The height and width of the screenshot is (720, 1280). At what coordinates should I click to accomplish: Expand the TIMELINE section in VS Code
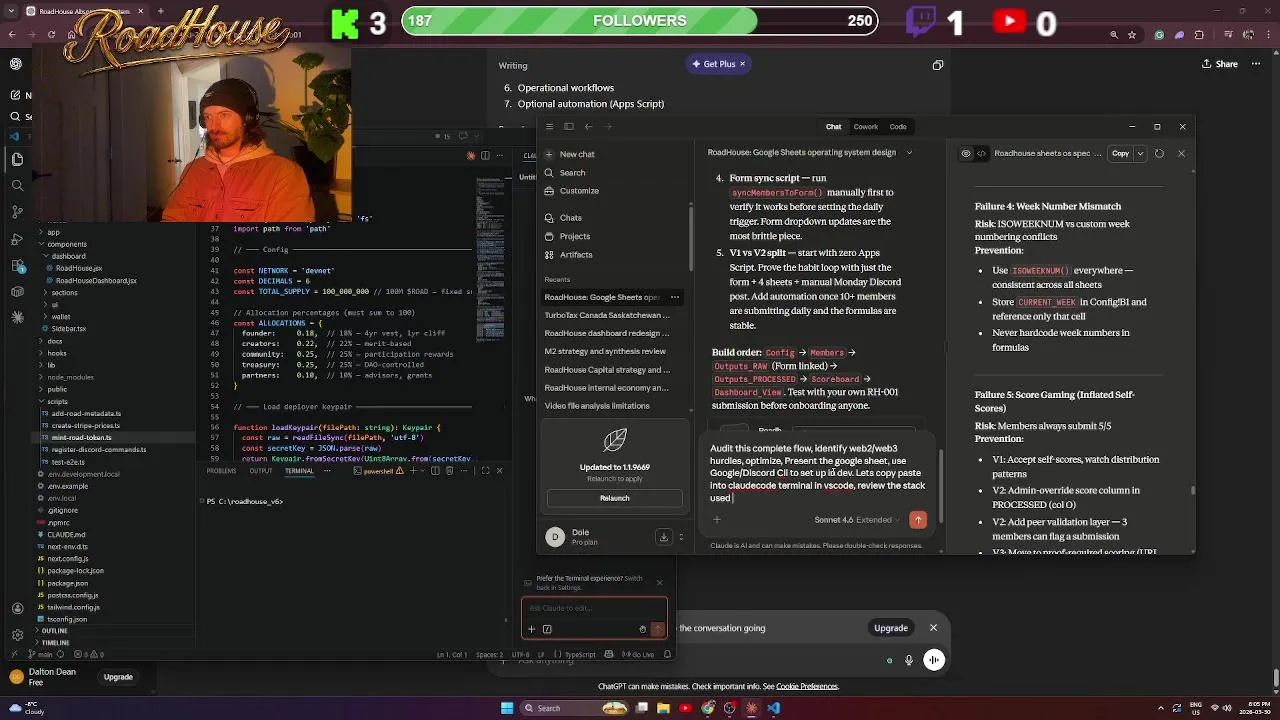[53, 643]
